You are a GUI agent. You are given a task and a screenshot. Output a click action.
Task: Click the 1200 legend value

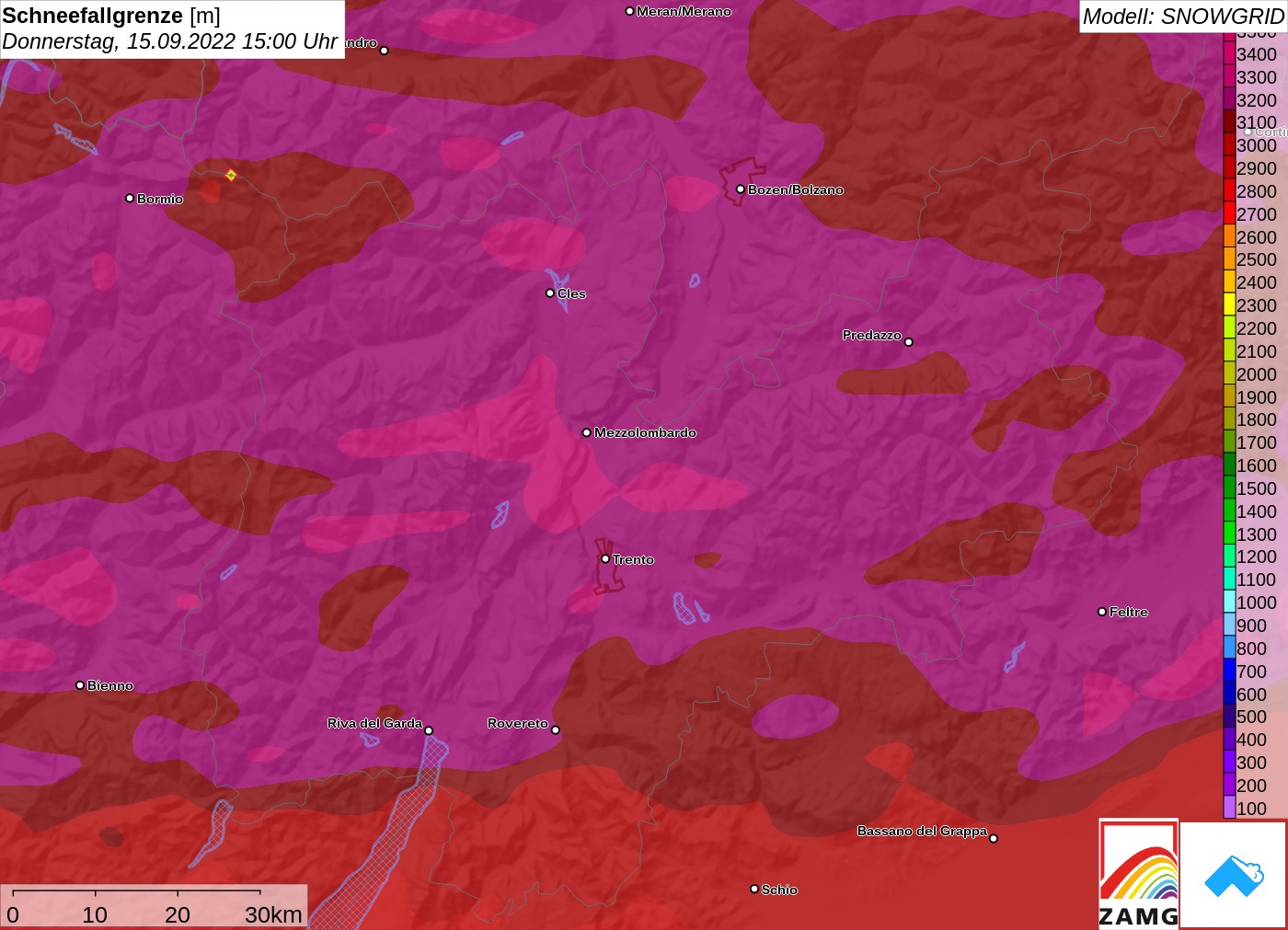(x=1257, y=557)
